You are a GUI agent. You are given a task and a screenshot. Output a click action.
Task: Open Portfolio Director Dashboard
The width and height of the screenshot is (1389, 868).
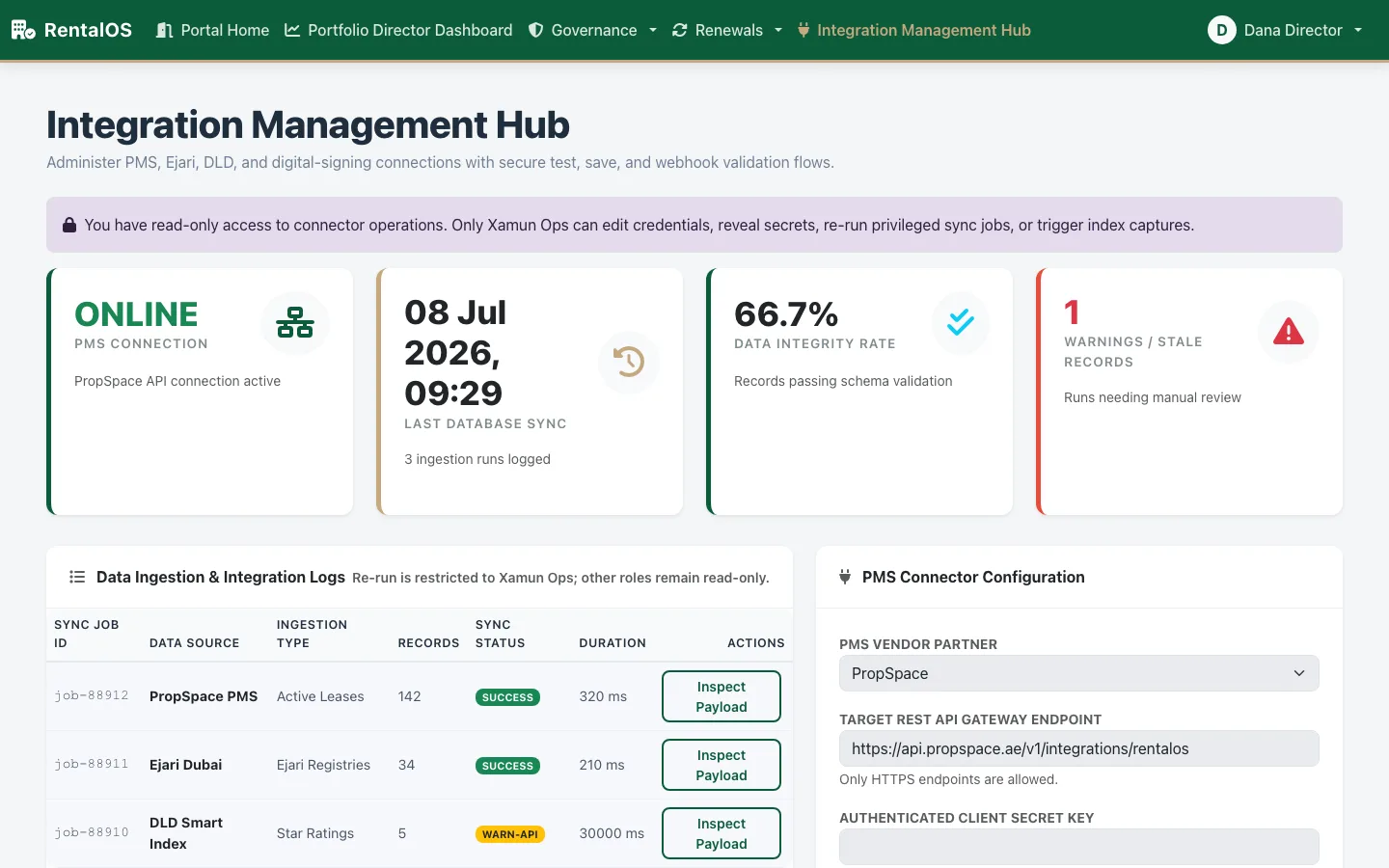[399, 30]
